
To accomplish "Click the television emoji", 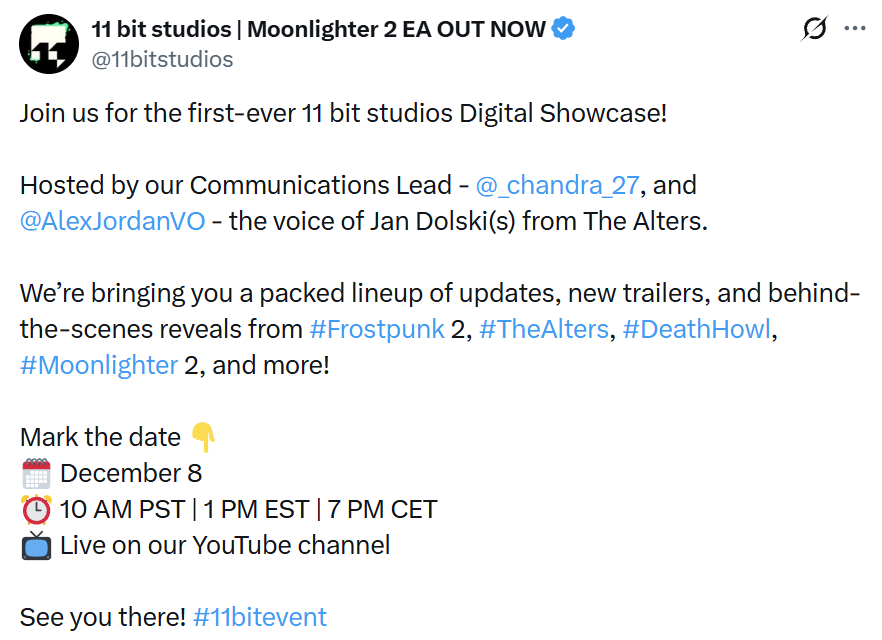I will tap(36, 545).
